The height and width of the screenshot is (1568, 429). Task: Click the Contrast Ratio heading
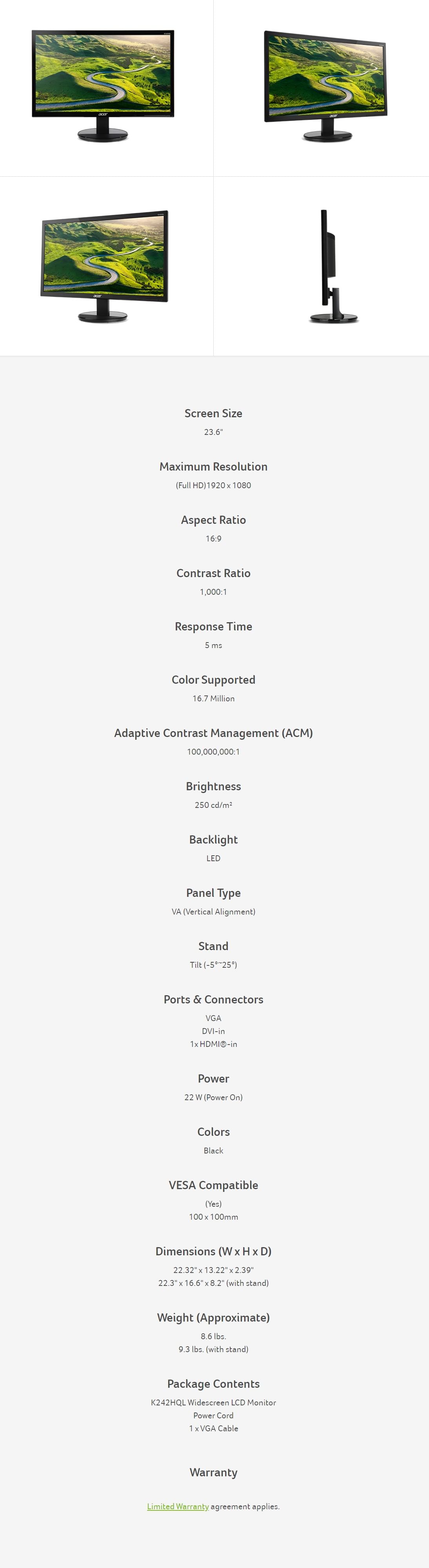[213, 573]
